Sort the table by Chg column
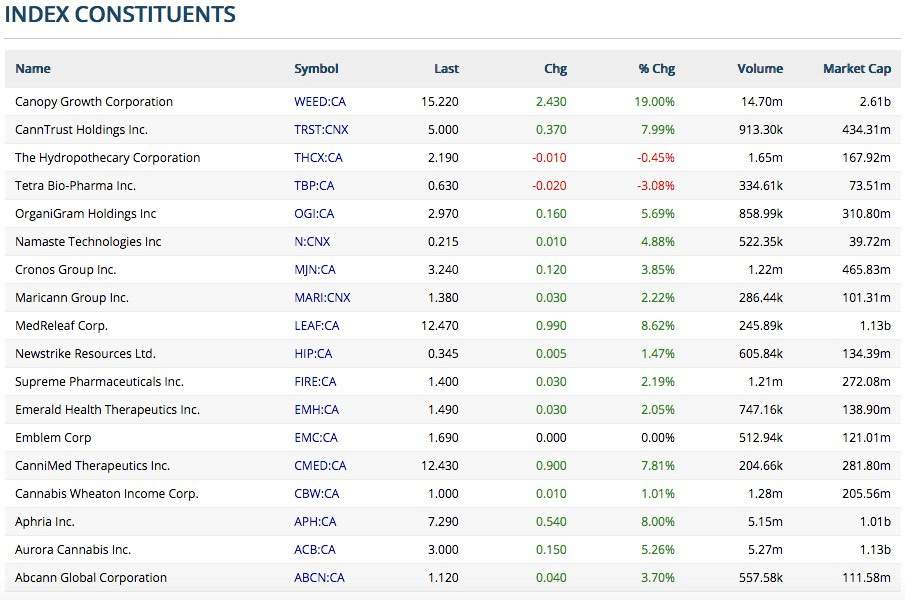Image resolution: width=905 pixels, height=600 pixels. 555,69
